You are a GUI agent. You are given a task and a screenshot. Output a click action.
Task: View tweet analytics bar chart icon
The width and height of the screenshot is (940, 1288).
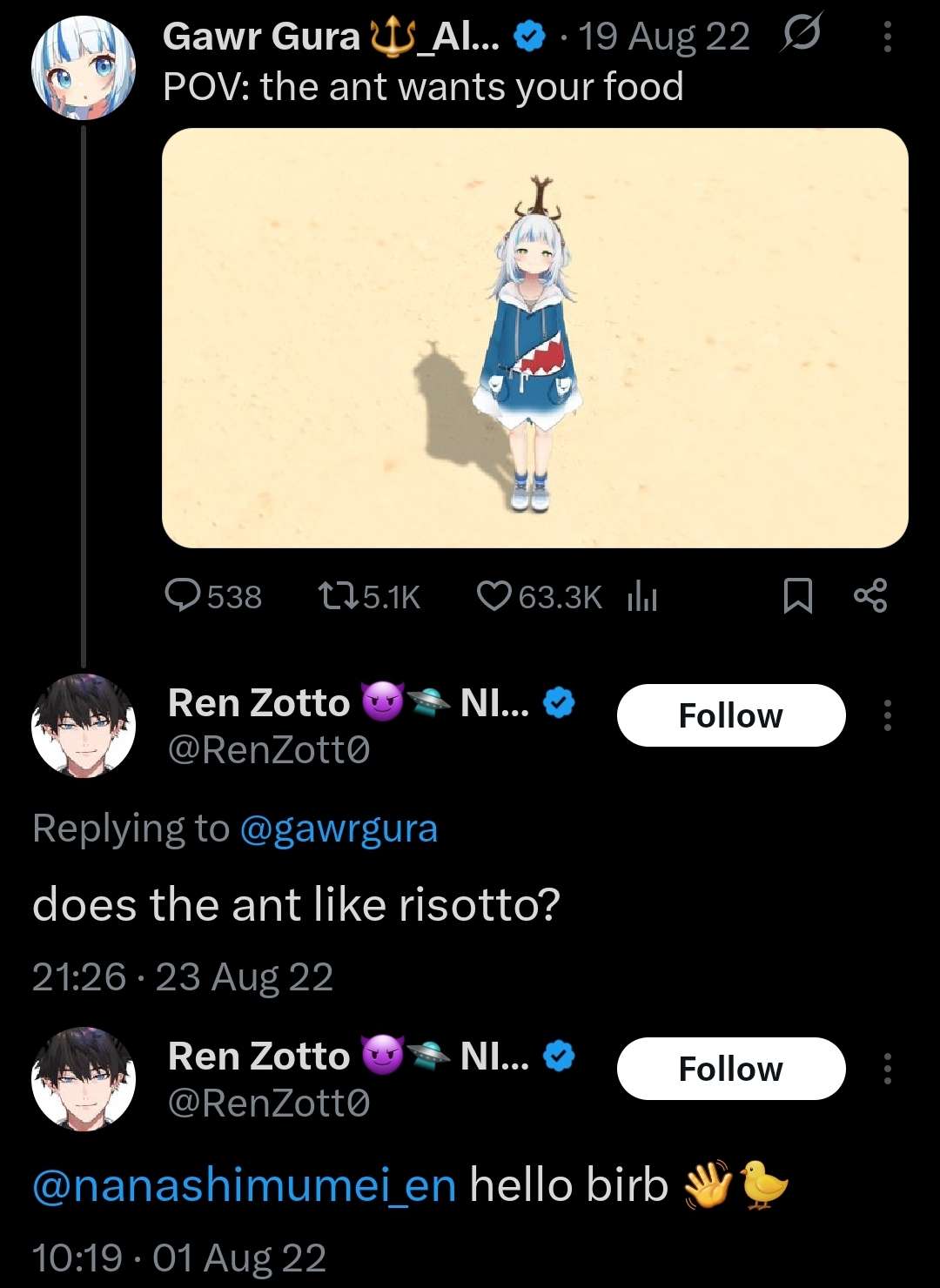pos(642,597)
